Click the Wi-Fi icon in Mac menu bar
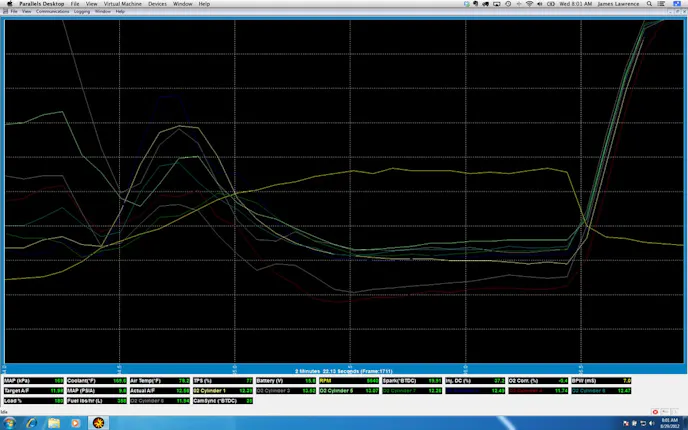The width and height of the screenshot is (688, 430). pyautogui.click(x=529, y=4)
